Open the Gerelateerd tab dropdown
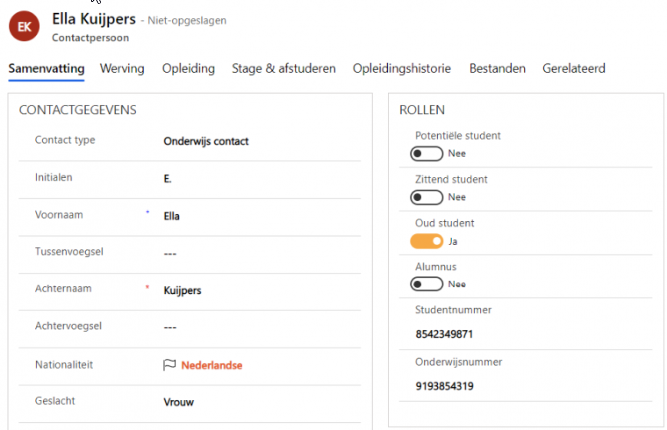 pos(573,68)
